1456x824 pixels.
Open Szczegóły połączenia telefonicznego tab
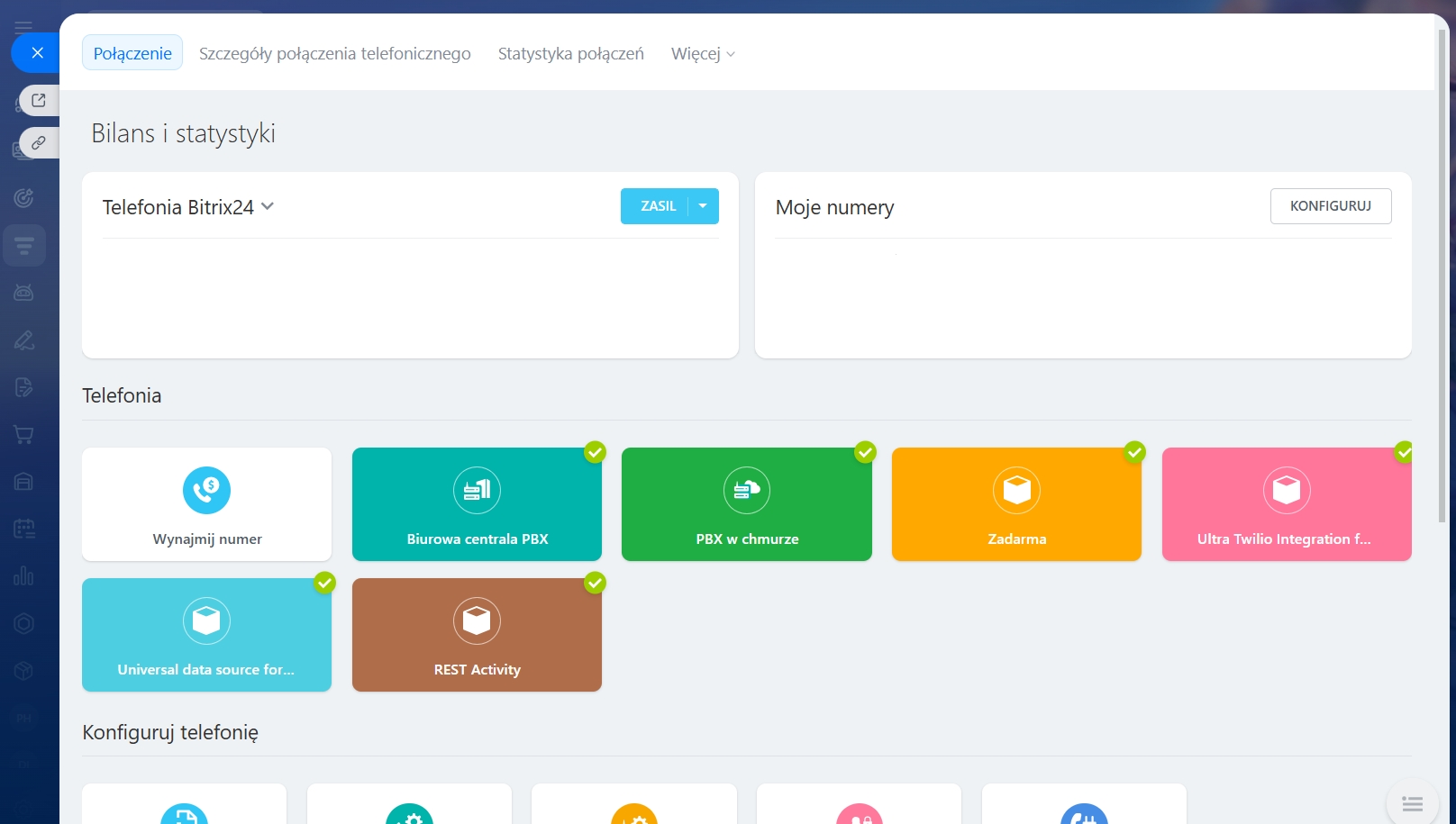tap(335, 53)
